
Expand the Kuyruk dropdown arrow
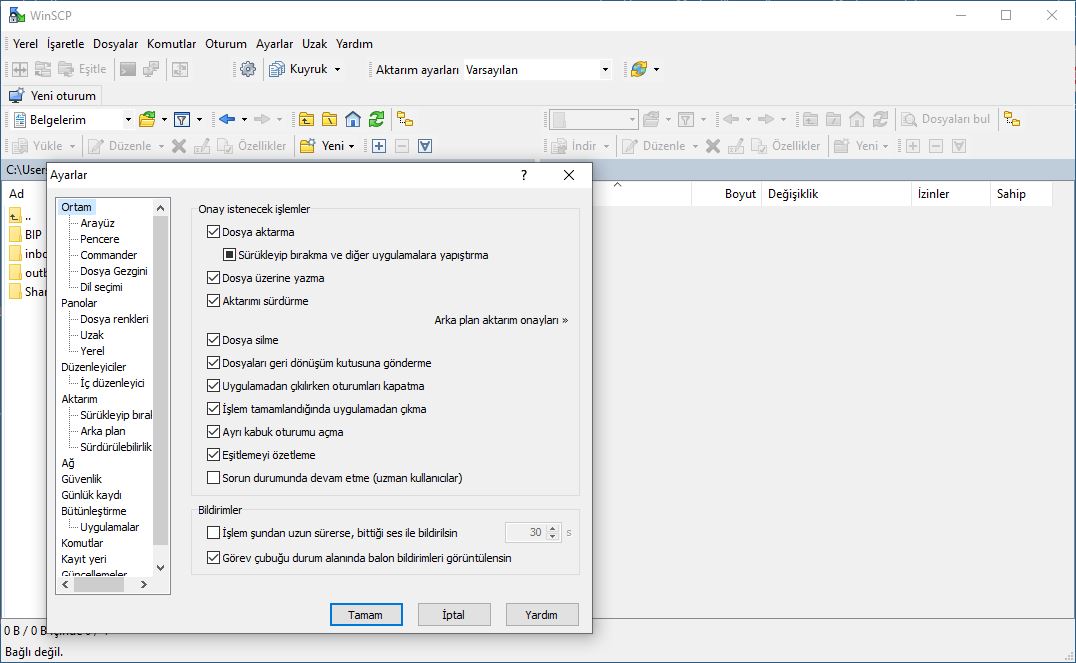click(x=337, y=69)
